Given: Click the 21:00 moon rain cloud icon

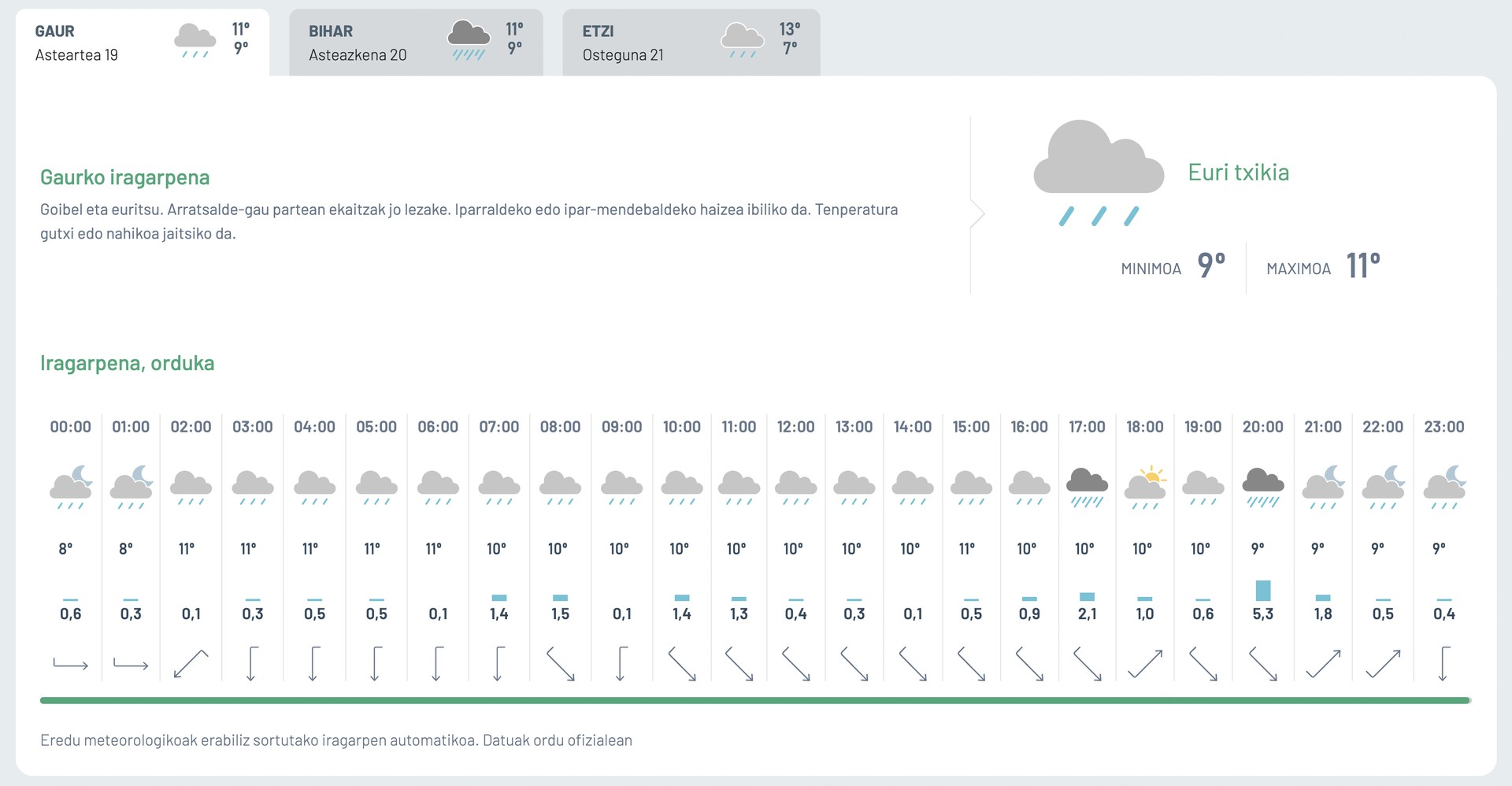Looking at the screenshot, I should (x=1324, y=487).
